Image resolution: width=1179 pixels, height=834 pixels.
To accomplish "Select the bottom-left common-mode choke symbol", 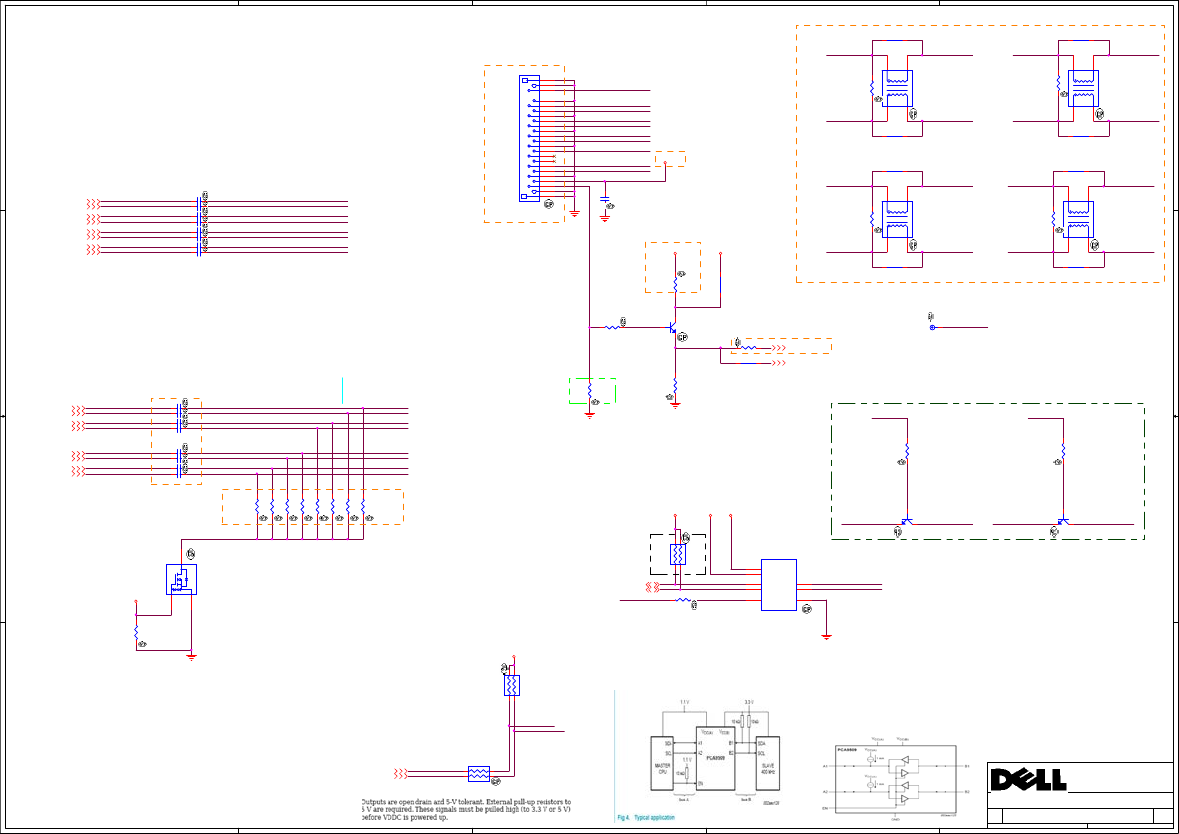I will pos(897,220).
